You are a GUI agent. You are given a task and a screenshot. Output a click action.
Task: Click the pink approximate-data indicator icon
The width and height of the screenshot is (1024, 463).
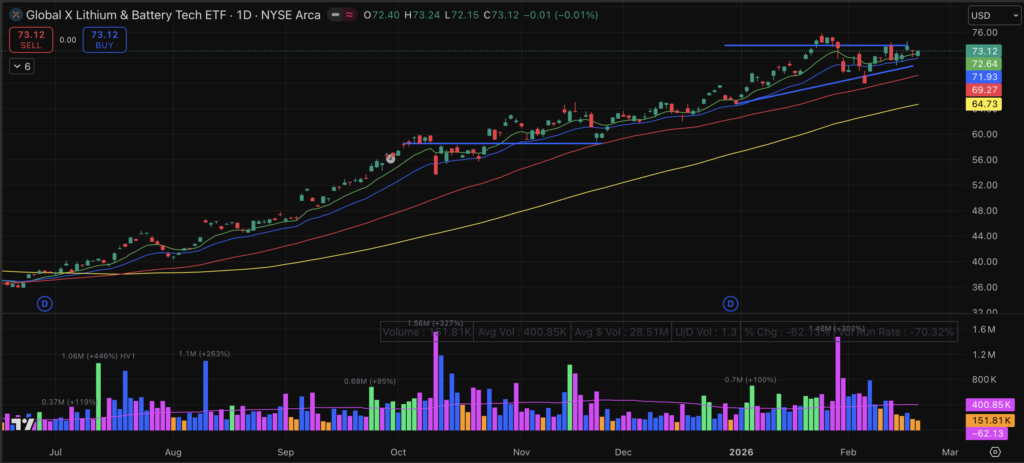tap(351, 16)
